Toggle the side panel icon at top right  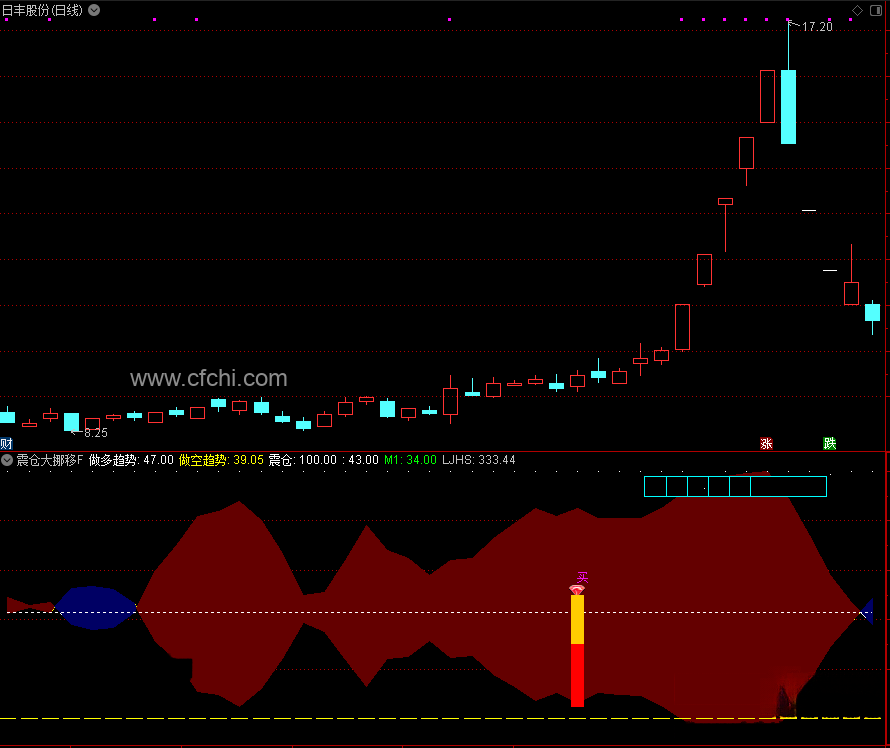click(x=876, y=10)
